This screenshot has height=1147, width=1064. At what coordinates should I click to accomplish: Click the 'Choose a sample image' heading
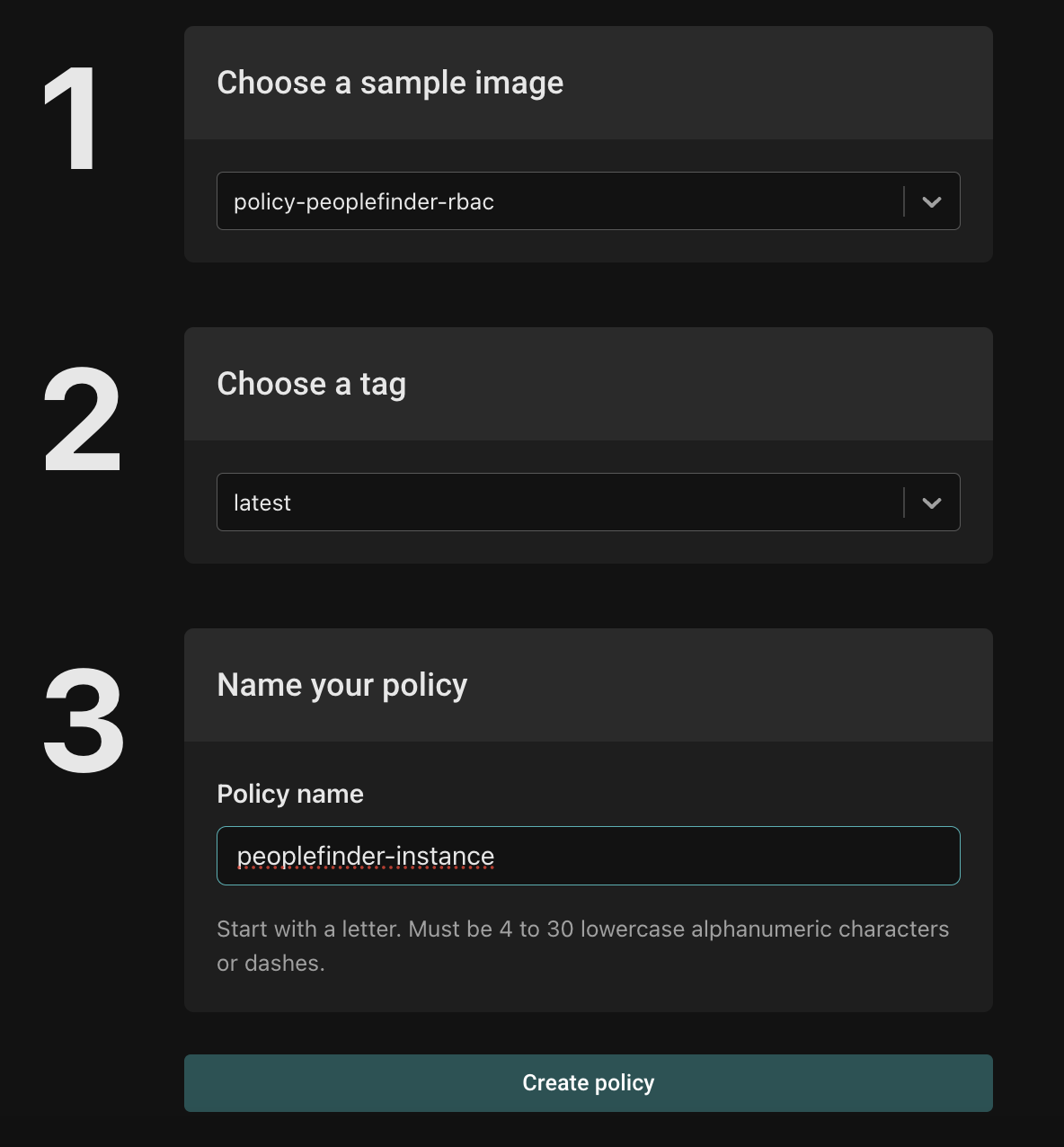tap(390, 83)
